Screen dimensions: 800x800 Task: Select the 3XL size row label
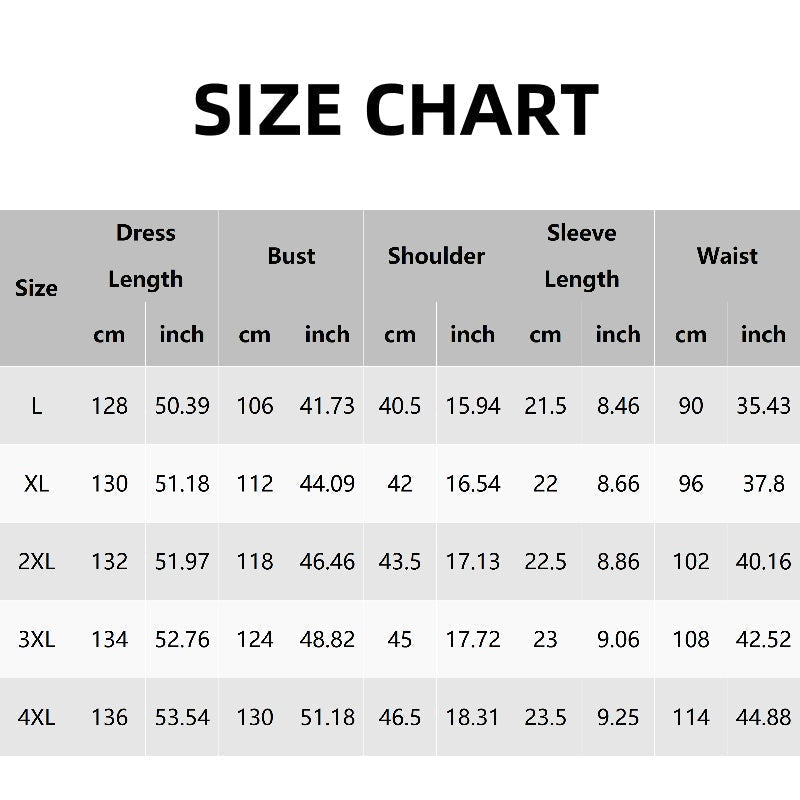(x=37, y=639)
